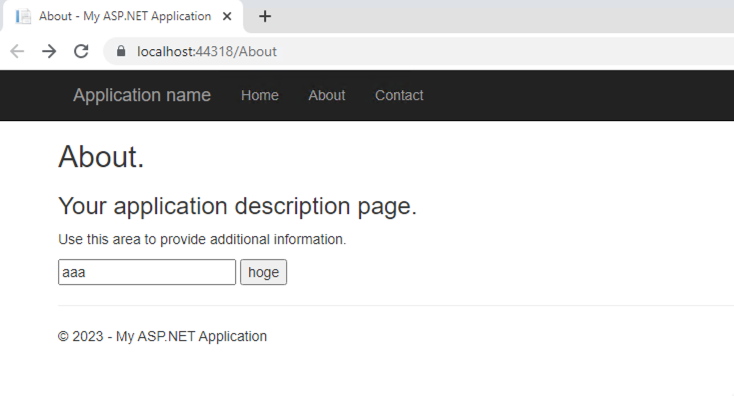Viewport: 734px width, 396px height.
Task: Open the Application name brand link
Action: click(x=142, y=95)
